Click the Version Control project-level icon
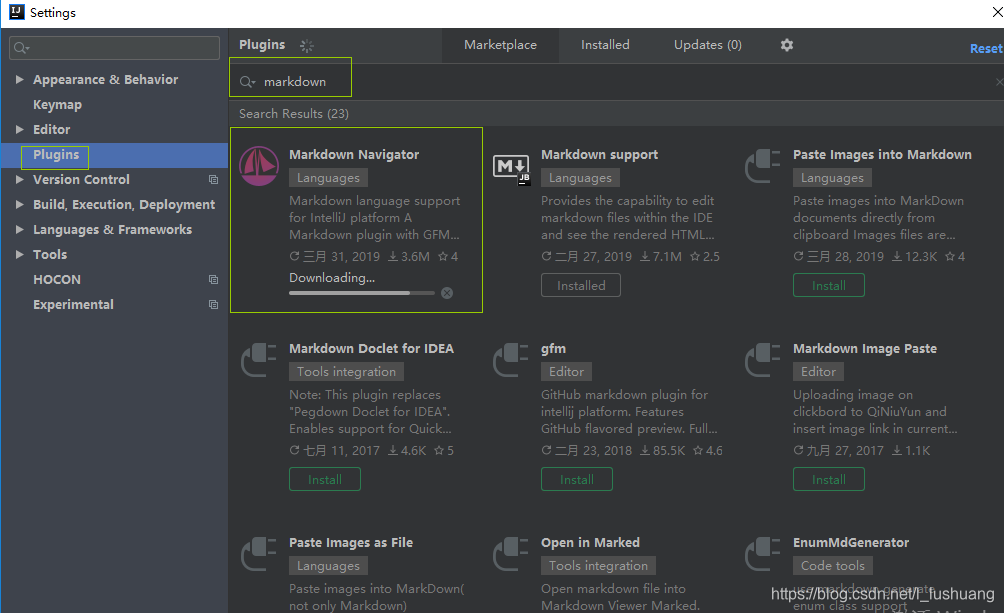1004x613 pixels. tap(213, 180)
